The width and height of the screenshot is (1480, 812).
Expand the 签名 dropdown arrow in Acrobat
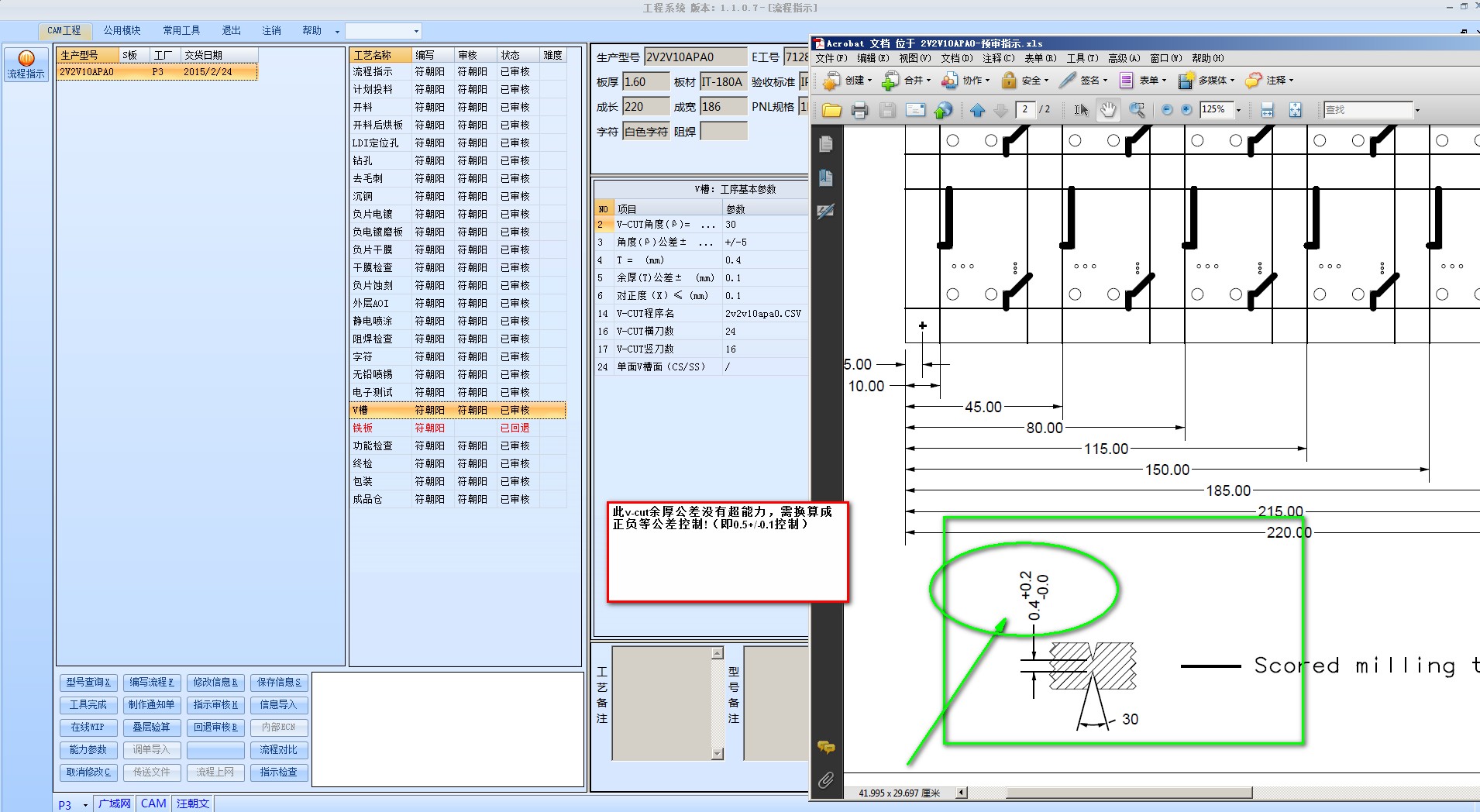tap(1105, 80)
